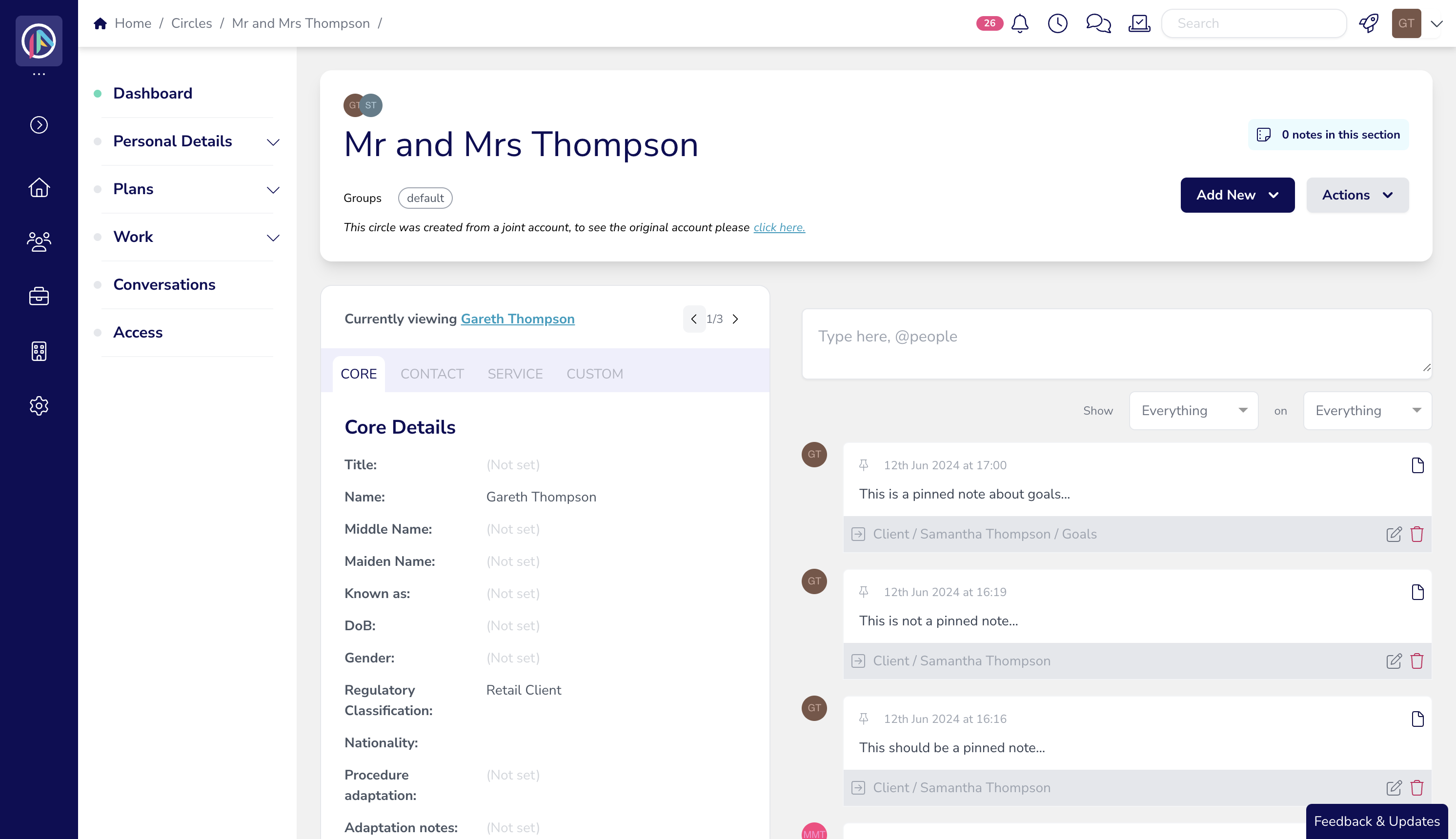
Task: Switch to the CONTACT tab
Action: [432, 374]
